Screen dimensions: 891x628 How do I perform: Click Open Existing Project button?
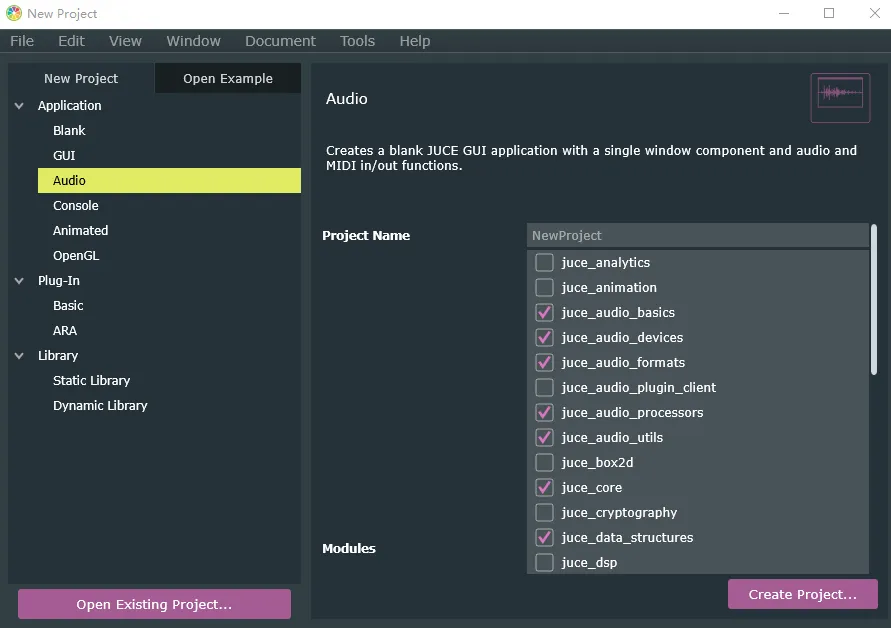[x=154, y=604]
